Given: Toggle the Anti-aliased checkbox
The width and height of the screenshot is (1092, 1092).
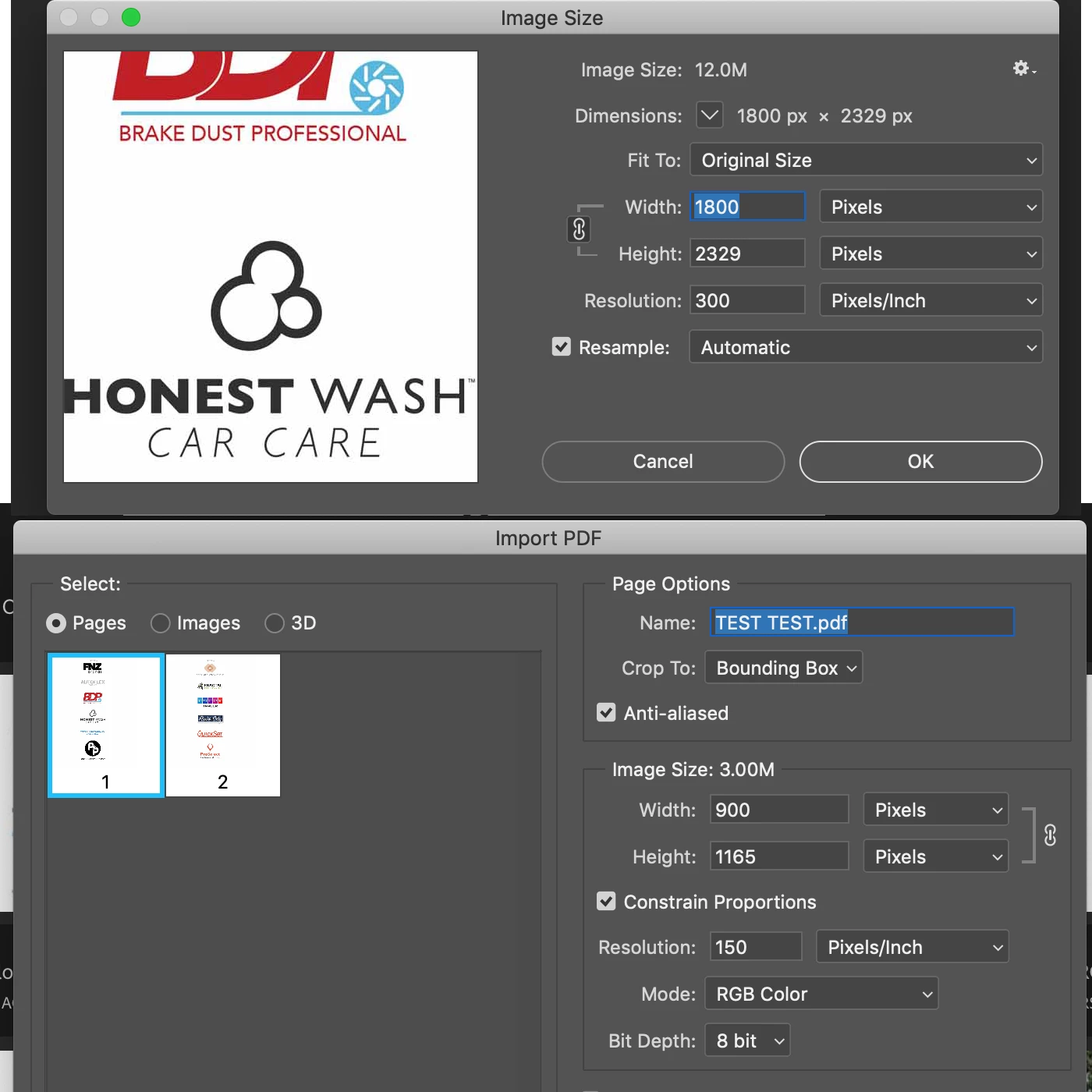Looking at the screenshot, I should click(606, 712).
